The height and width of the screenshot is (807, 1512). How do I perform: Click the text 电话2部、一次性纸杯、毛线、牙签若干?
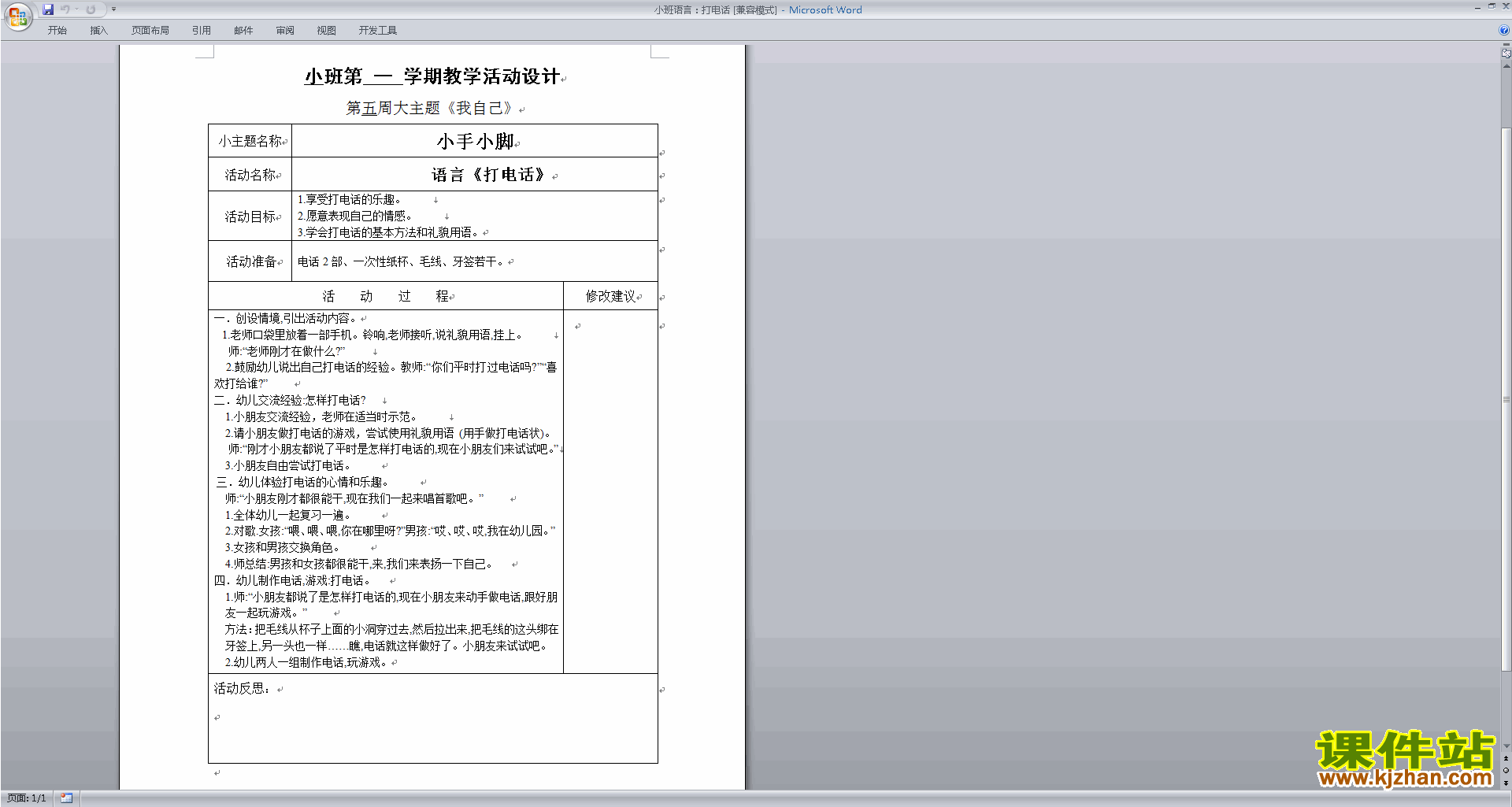point(401,261)
